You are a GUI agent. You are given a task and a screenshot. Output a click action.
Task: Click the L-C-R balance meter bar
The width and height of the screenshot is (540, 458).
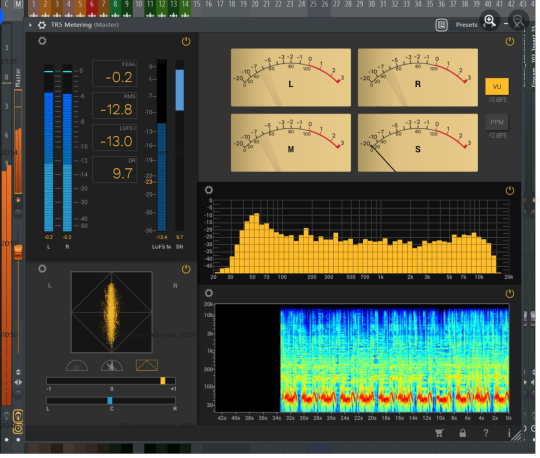coord(111,400)
